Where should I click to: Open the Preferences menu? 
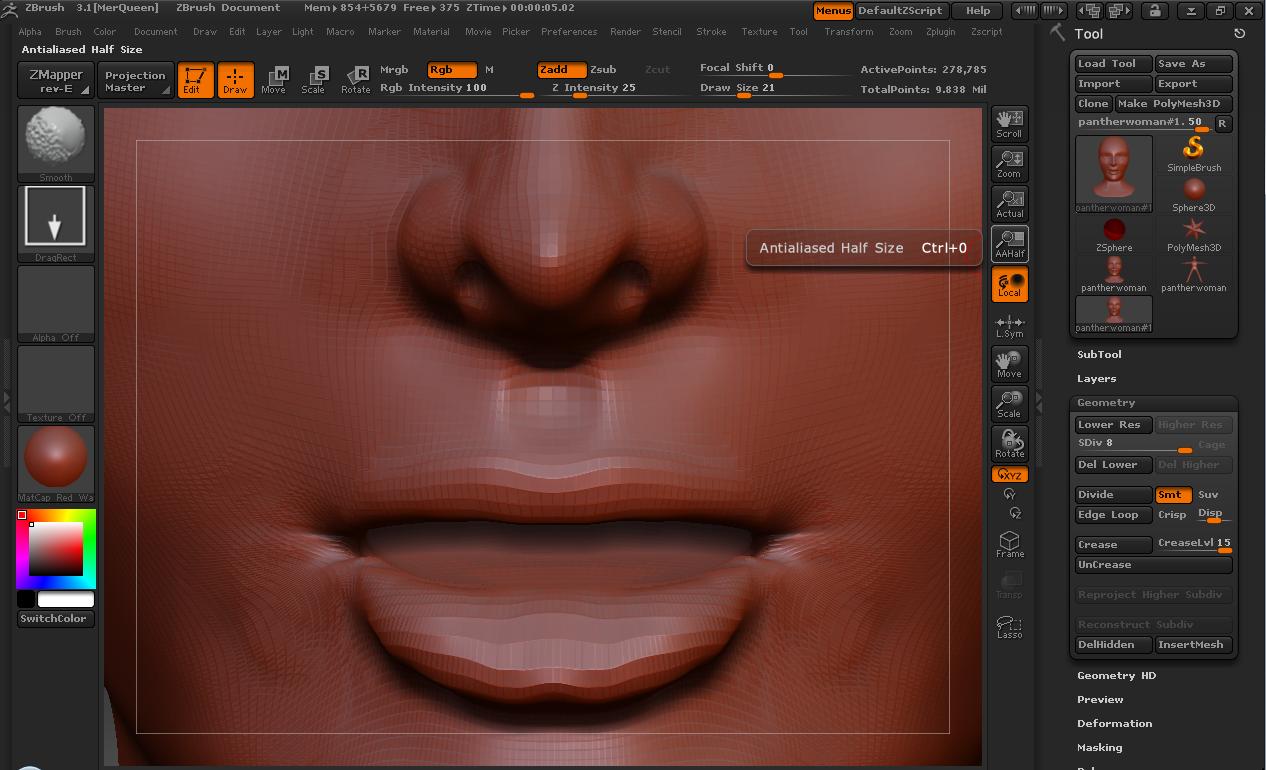(569, 31)
